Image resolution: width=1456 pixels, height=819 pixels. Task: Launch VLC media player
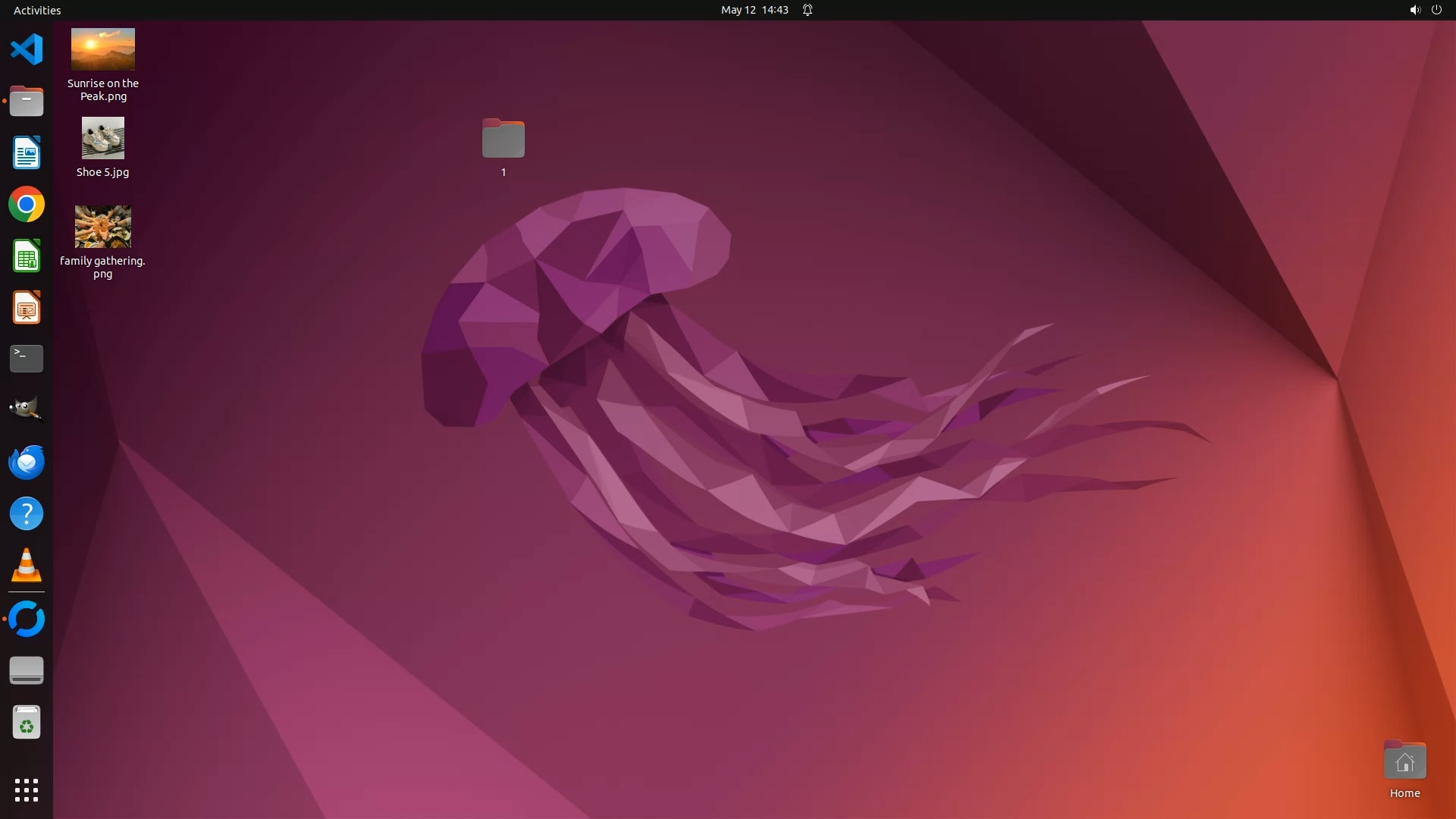[27, 566]
